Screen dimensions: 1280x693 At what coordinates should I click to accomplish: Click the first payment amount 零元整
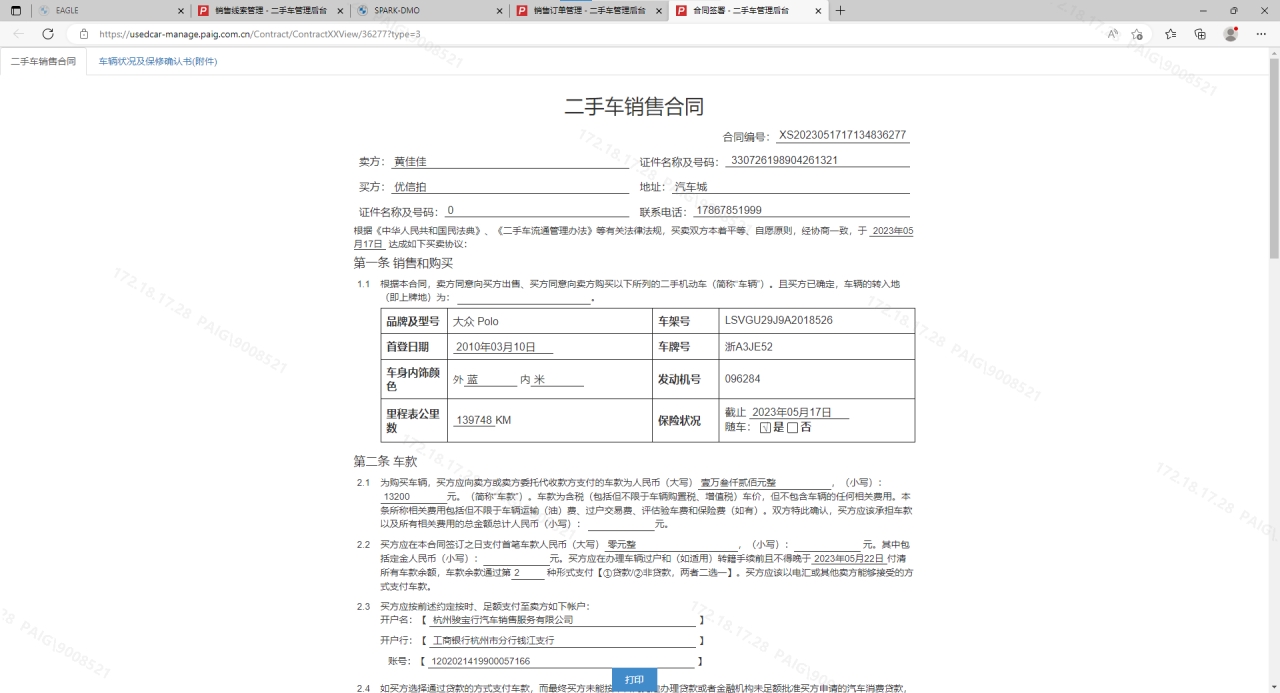coord(671,545)
